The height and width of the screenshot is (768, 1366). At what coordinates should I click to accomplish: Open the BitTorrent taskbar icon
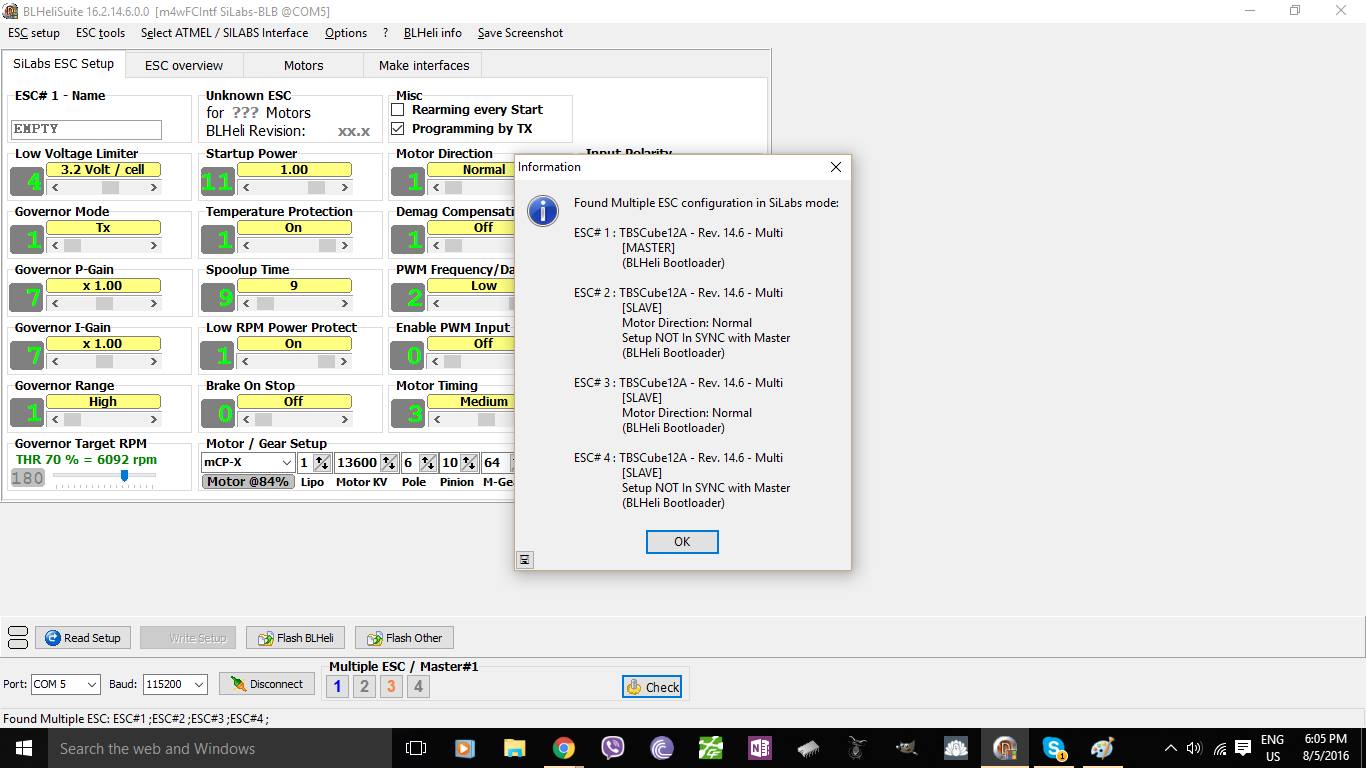click(x=662, y=748)
